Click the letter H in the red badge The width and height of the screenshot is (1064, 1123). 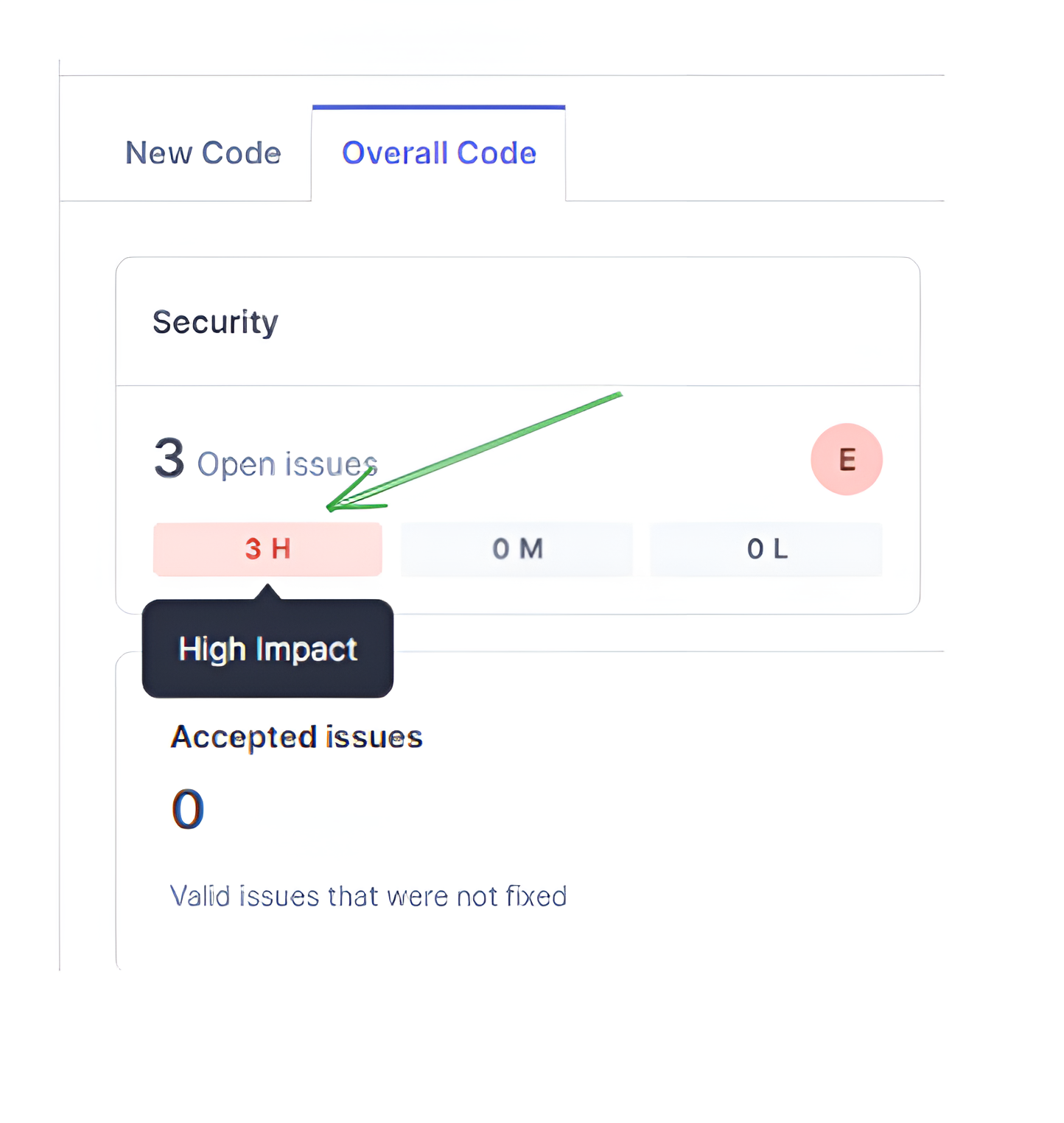tap(281, 549)
